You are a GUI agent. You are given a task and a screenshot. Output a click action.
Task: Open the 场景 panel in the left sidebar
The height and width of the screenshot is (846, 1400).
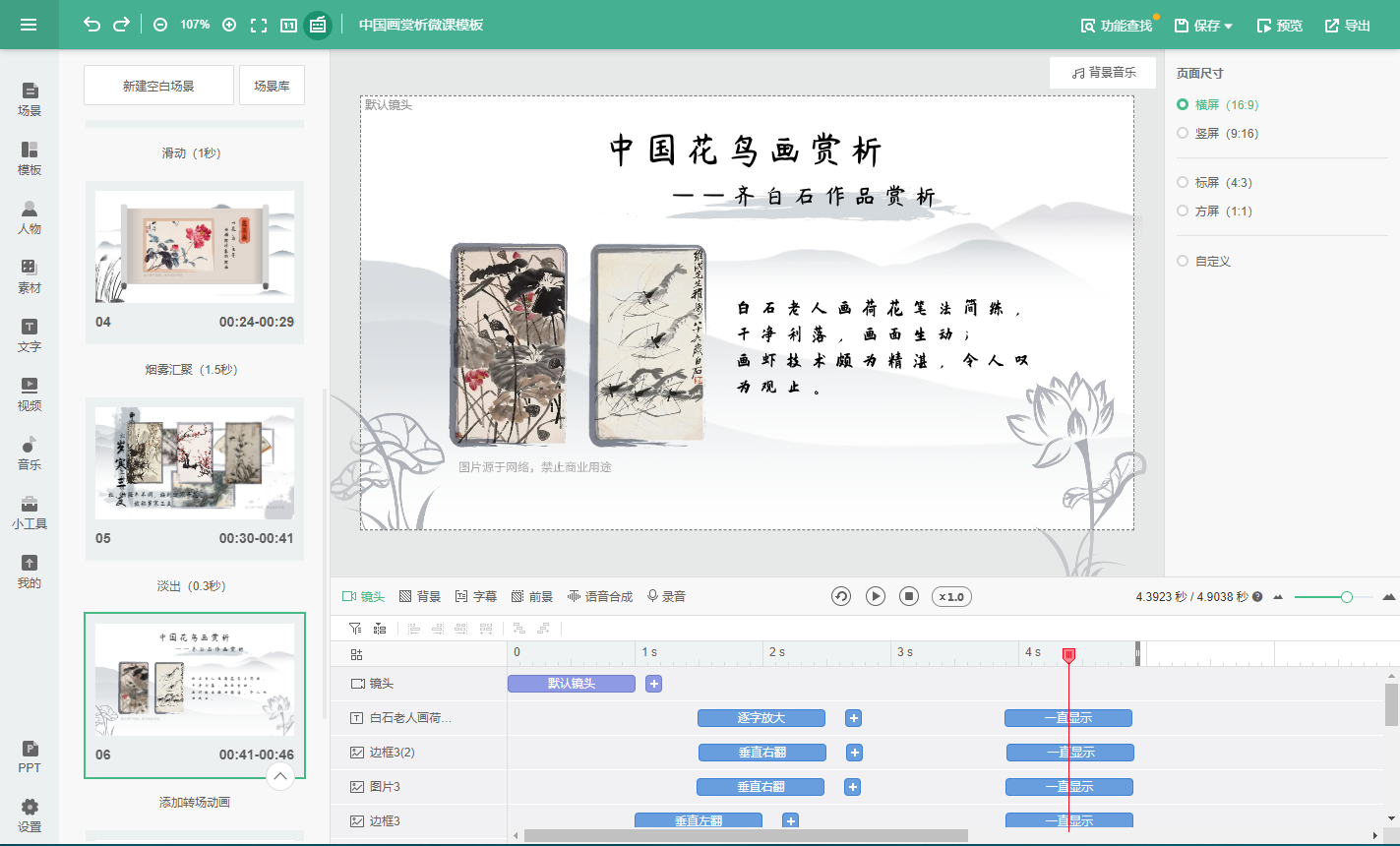pos(30,99)
